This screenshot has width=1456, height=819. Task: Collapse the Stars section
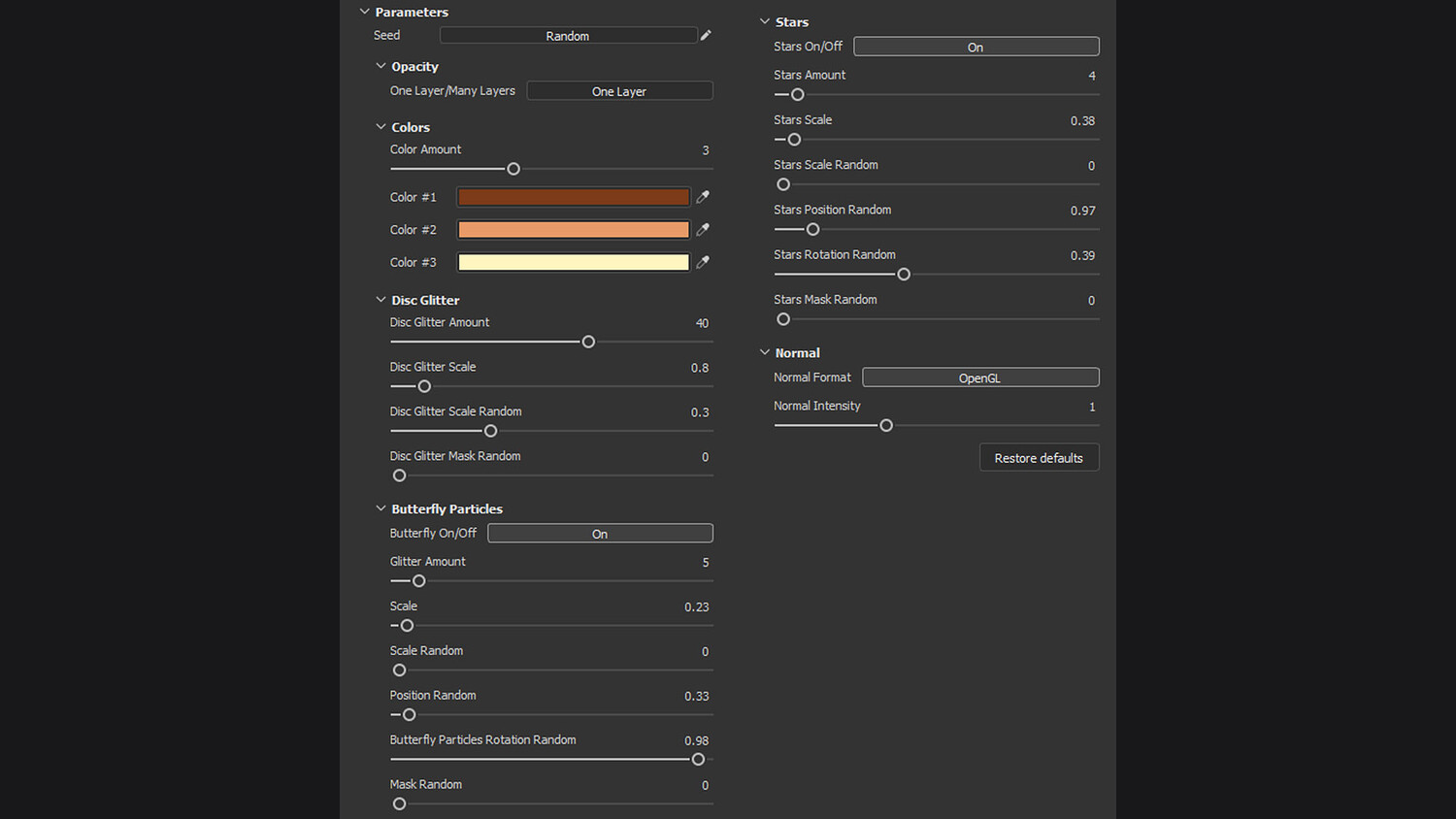[x=765, y=21]
